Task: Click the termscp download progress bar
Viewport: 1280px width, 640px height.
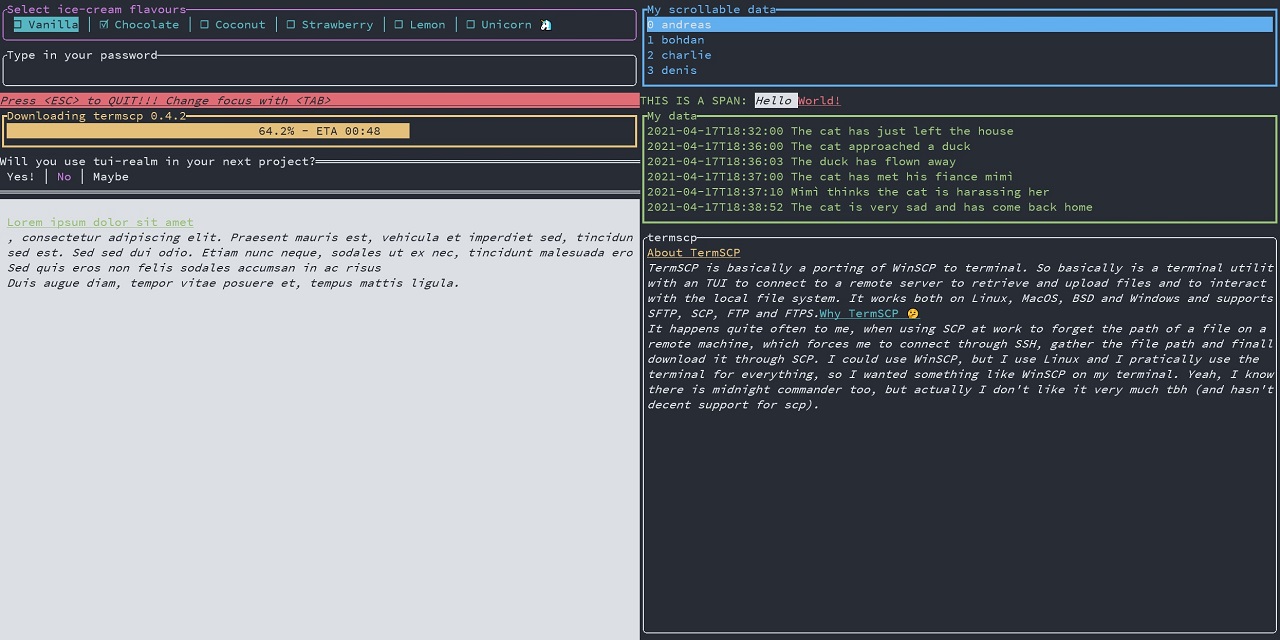Action: click(208, 131)
